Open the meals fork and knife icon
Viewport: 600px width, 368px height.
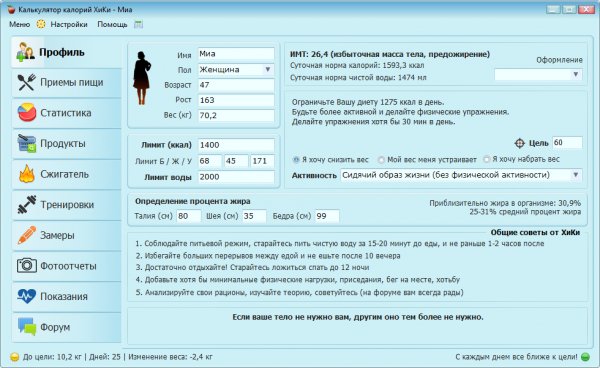[x=26, y=82]
